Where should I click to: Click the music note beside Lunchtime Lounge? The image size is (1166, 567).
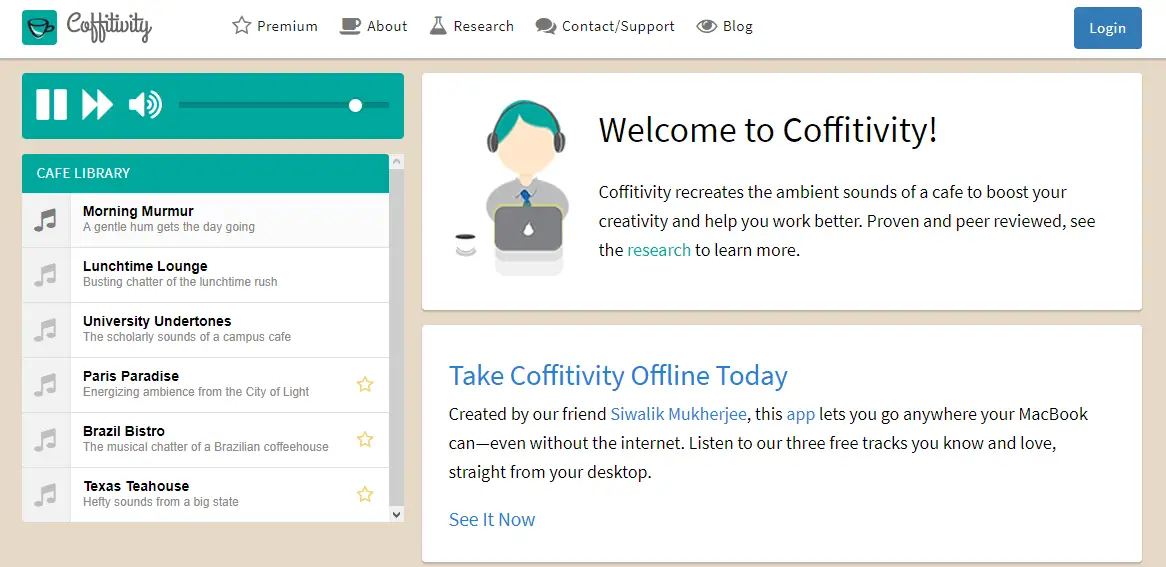[46, 275]
